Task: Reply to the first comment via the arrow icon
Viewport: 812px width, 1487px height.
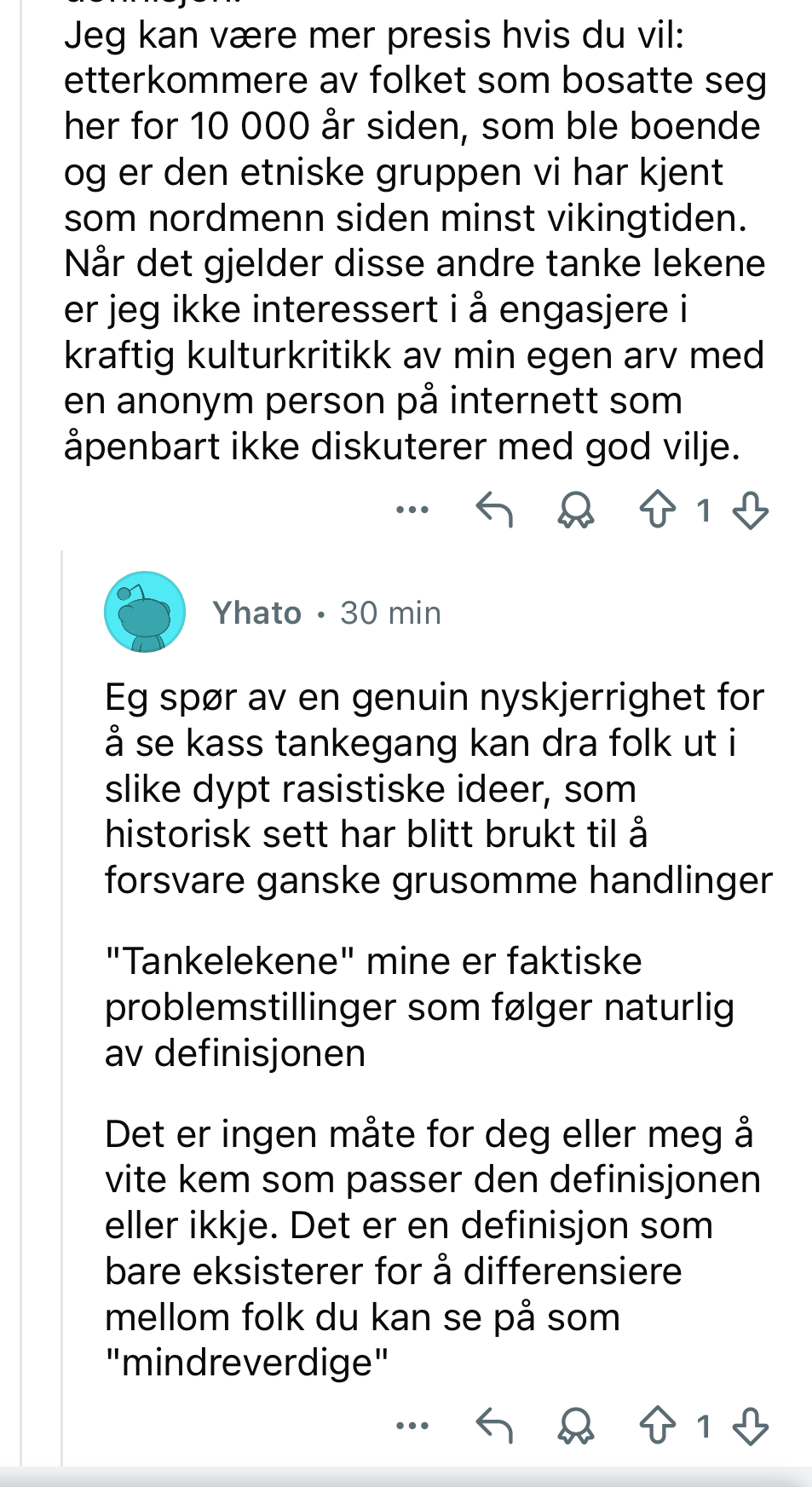Action: [494, 510]
